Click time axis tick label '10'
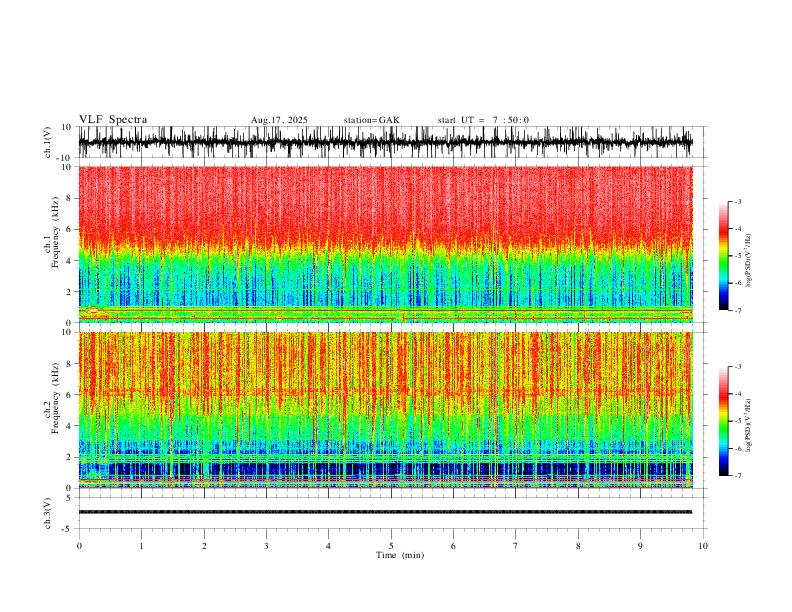This screenshot has width=792, height=612. [703, 546]
